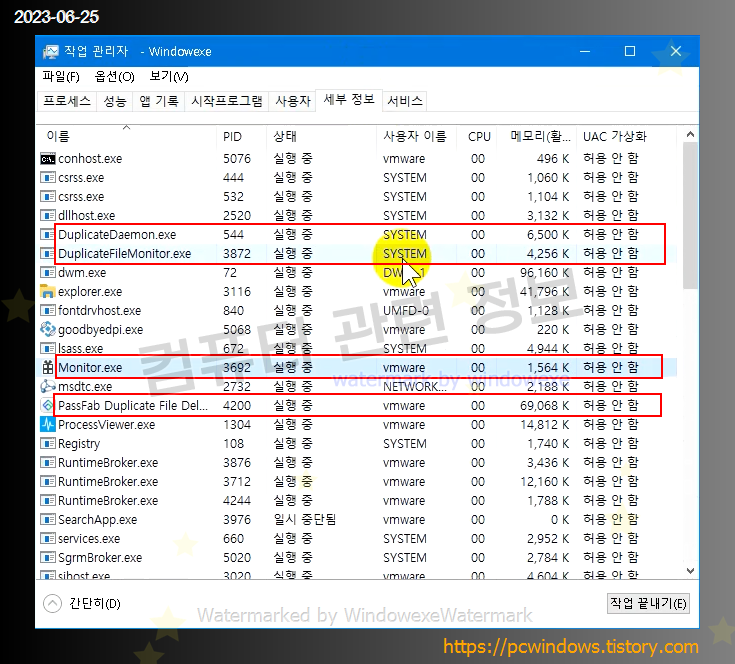The width and height of the screenshot is (735, 664).
Task: Click the lsass.exe process icon
Action: (x=47, y=348)
